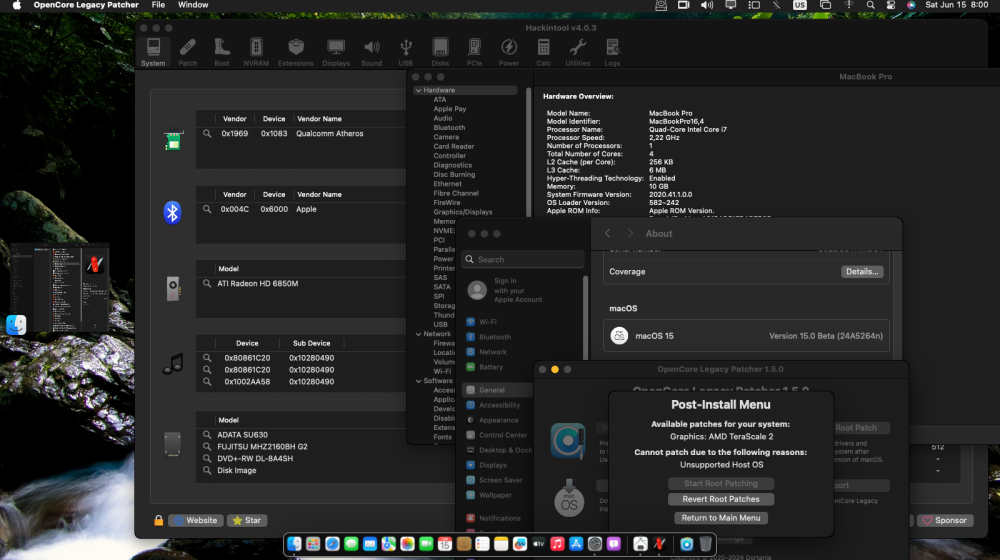Open Safari from the Dock

pyautogui.click(x=332, y=543)
